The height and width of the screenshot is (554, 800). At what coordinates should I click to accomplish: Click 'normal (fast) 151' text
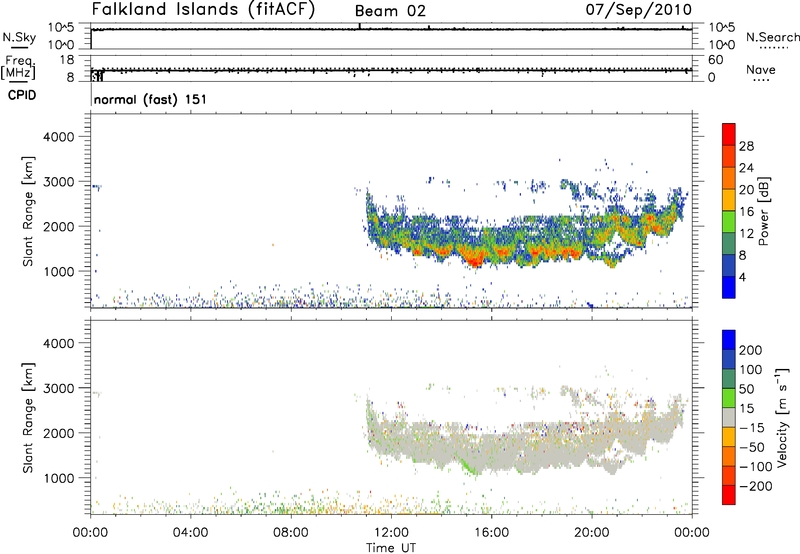click(x=151, y=99)
